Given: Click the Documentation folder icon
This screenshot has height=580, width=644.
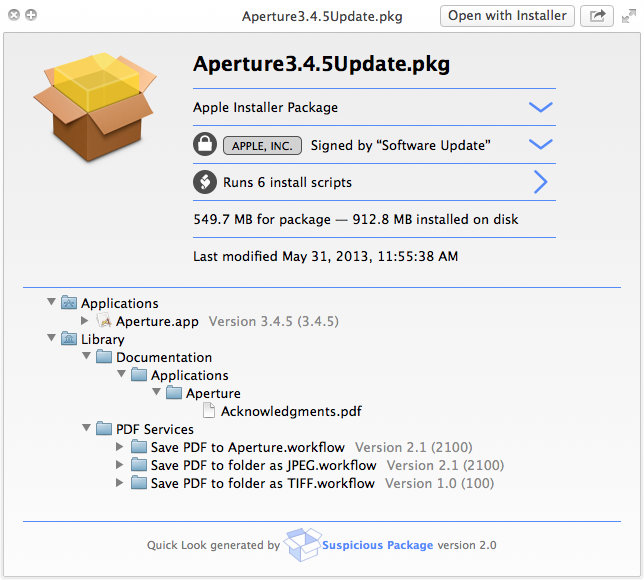Looking at the screenshot, I should pos(104,357).
